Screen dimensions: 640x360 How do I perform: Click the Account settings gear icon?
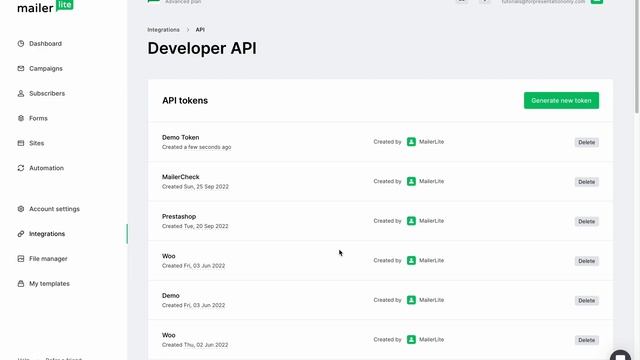(x=21, y=209)
